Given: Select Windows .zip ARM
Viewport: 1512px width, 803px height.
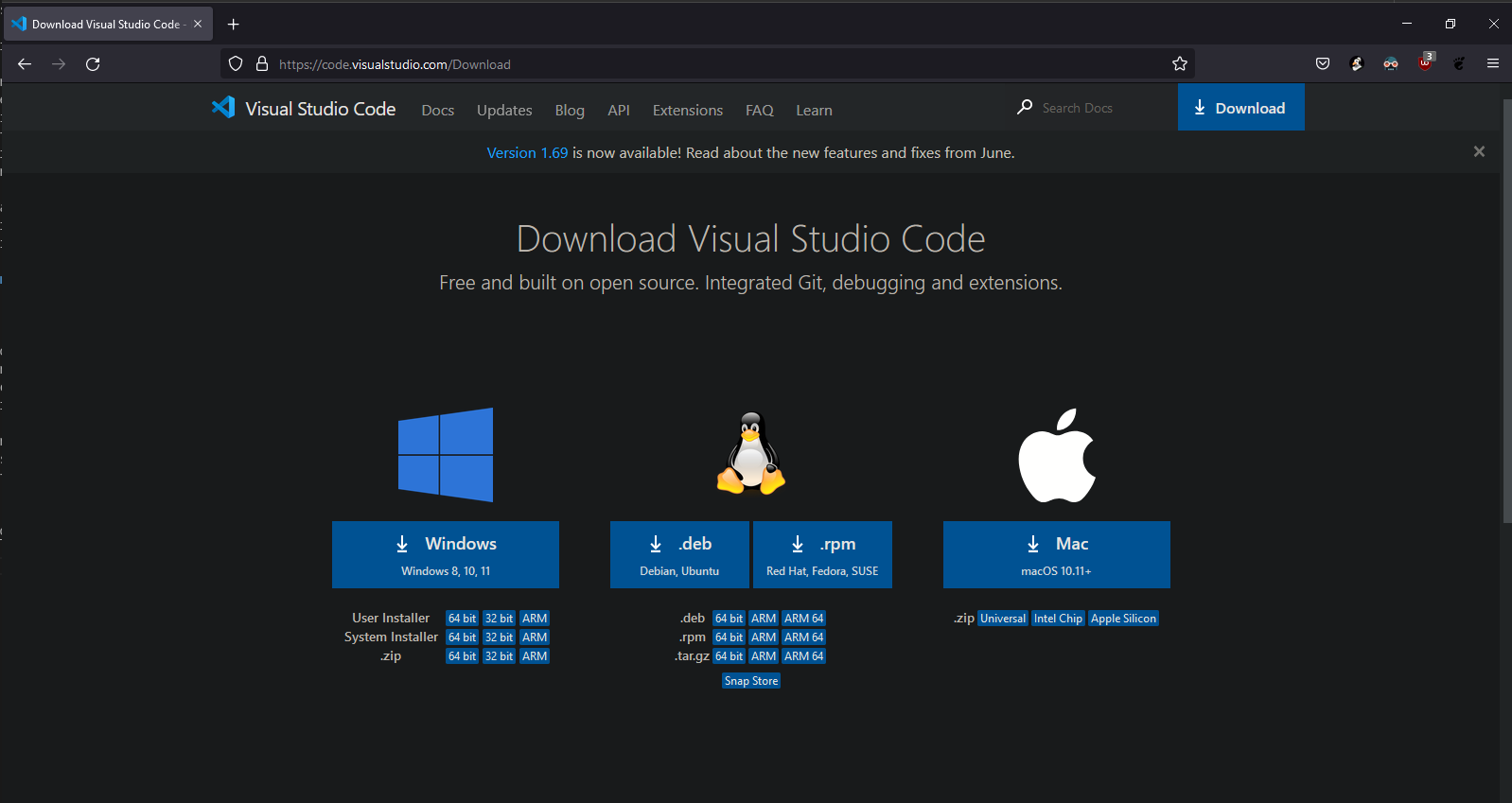Looking at the screenshot, I should pyautogui.click(x=535, y=656).
